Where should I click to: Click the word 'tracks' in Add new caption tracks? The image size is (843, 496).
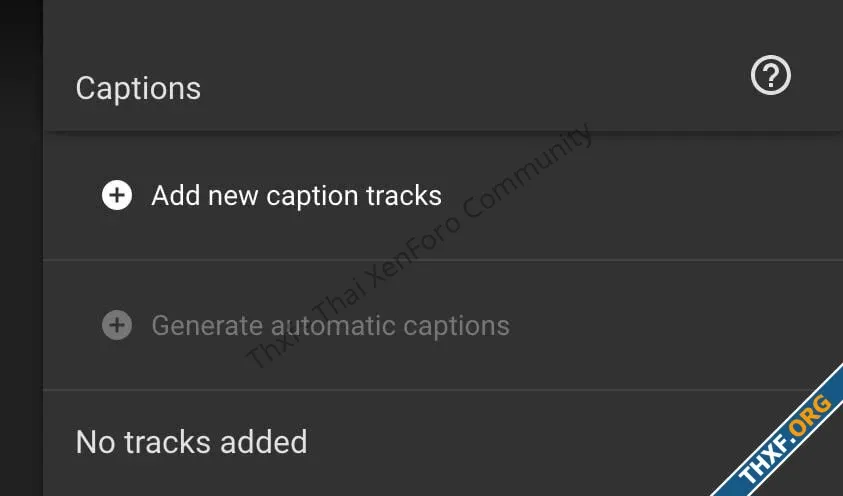[x=403, y=196]
